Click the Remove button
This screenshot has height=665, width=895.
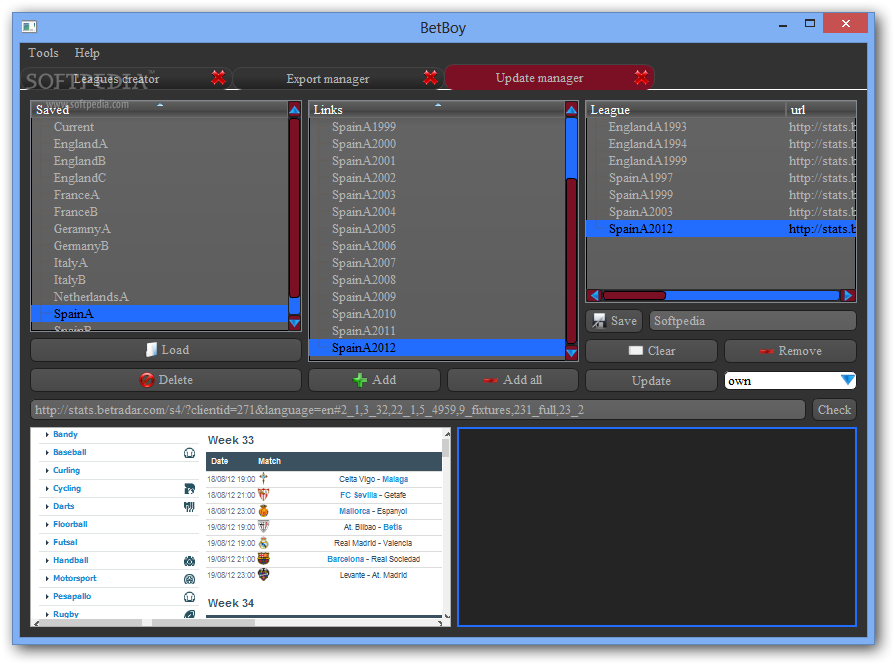pyautogui.click(x=791, y=350)
